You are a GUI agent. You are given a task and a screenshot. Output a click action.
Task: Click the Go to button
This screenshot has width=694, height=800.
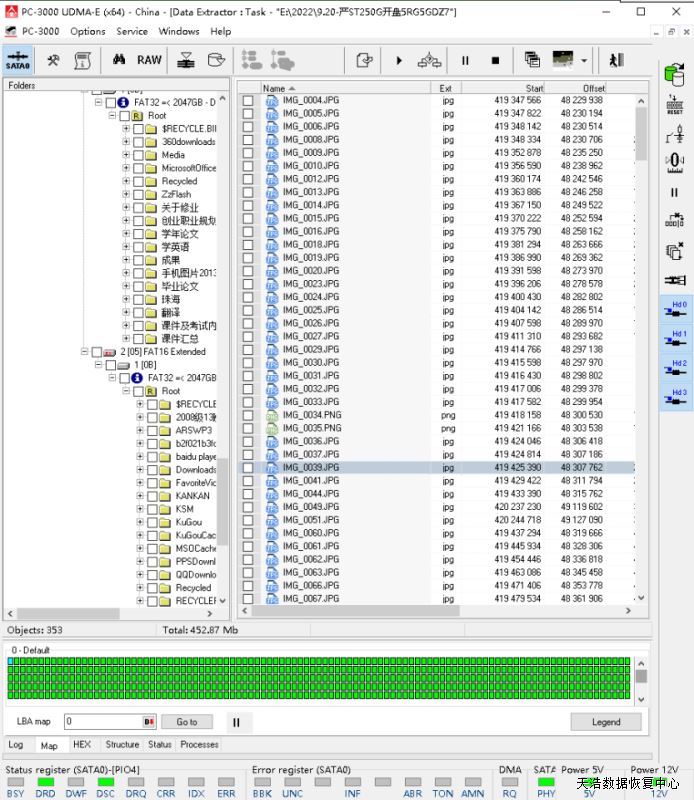187,721
